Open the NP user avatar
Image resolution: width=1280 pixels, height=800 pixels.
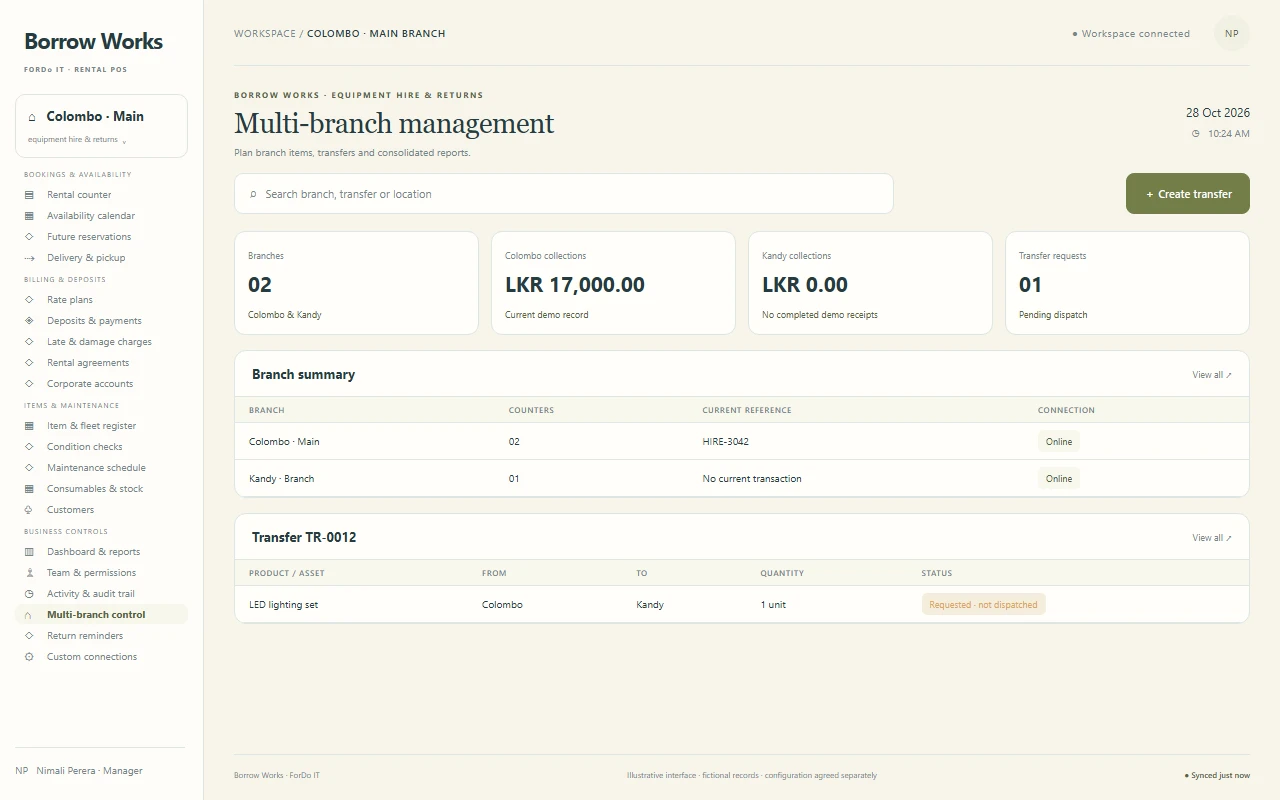click(1232, 34)
